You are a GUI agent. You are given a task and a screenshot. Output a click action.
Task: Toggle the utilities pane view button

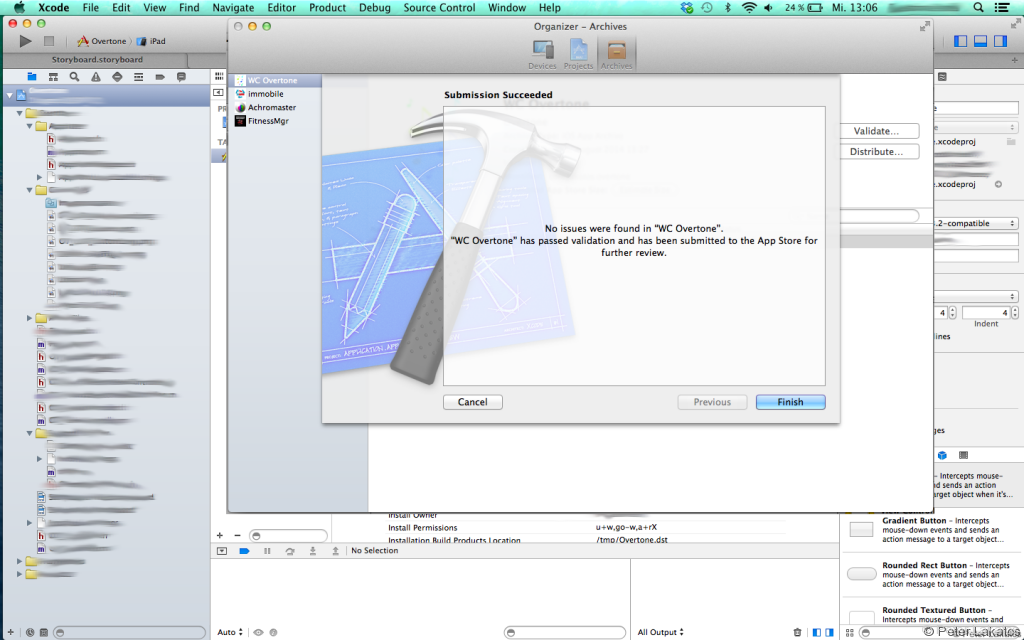1000,41
